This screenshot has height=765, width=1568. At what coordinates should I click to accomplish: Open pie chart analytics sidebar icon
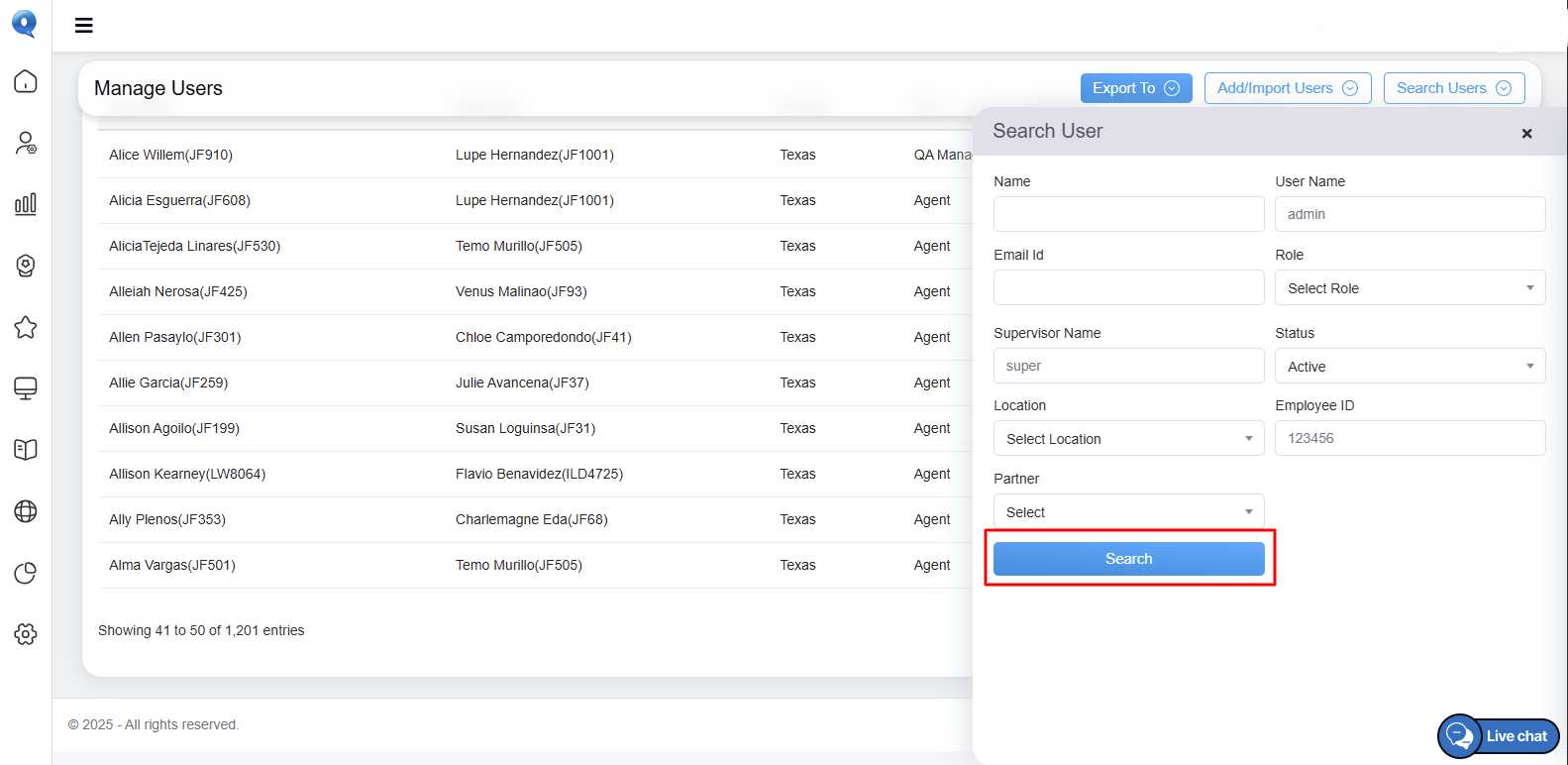click(x=26, y=573)
